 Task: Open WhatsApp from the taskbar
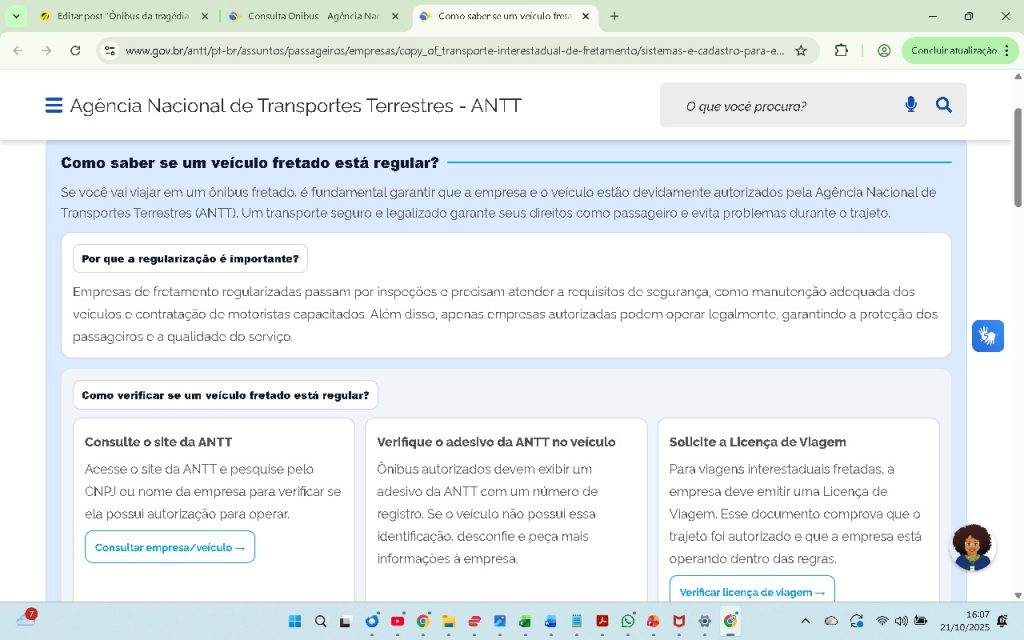[628, 620]
